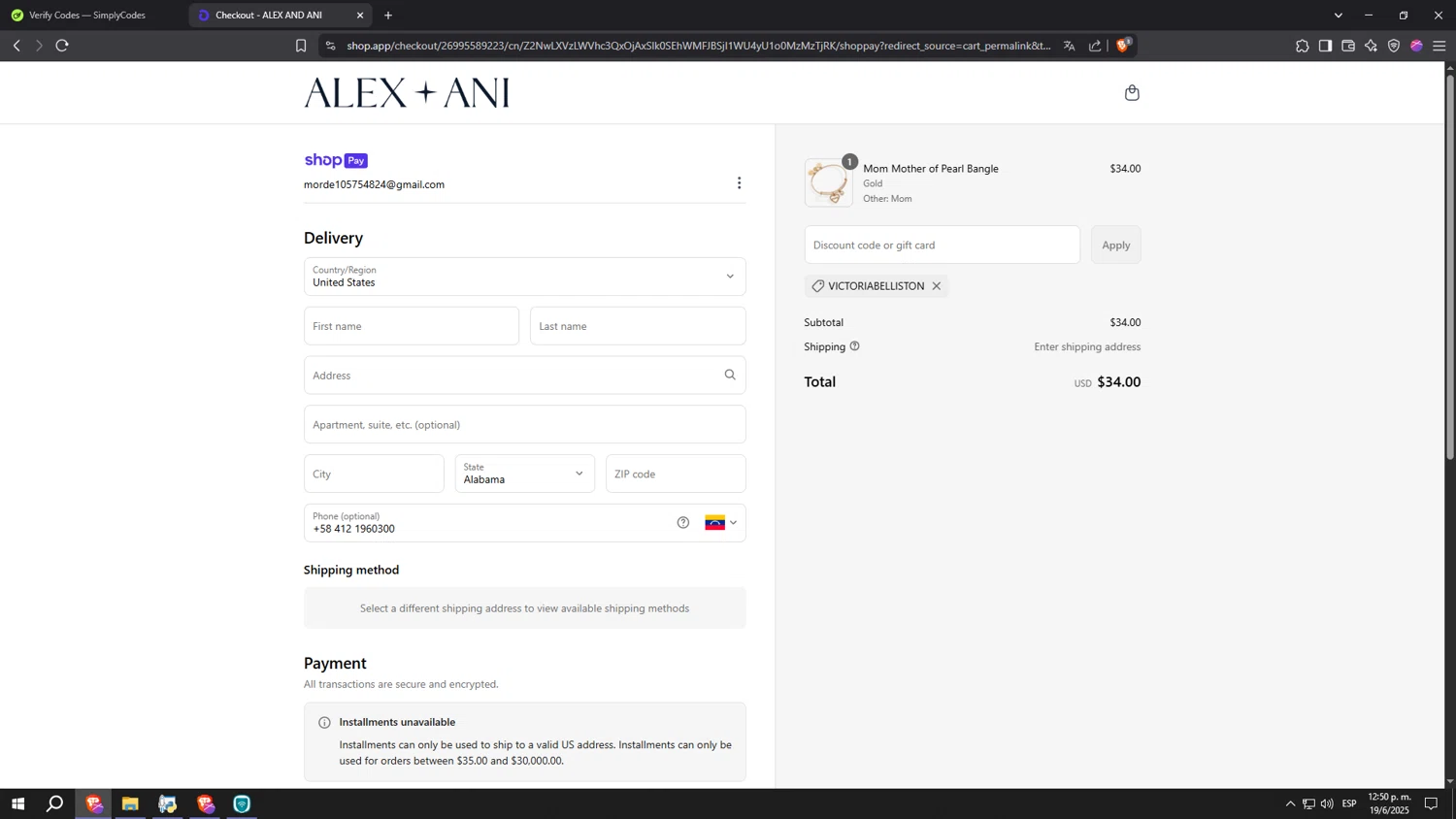Click the Apartment, suite, etc. field
This screenshot has width=1456, height=819.
coord(525,424)
